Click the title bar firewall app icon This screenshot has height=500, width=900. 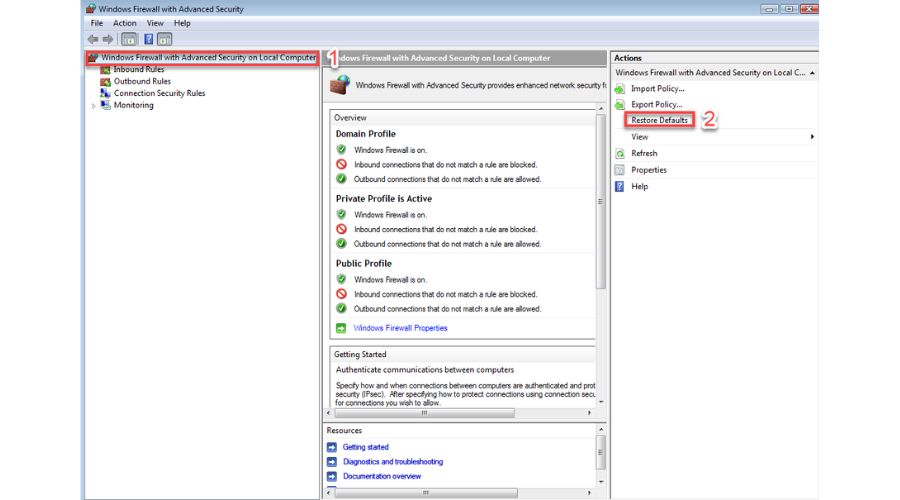[91, 9]
